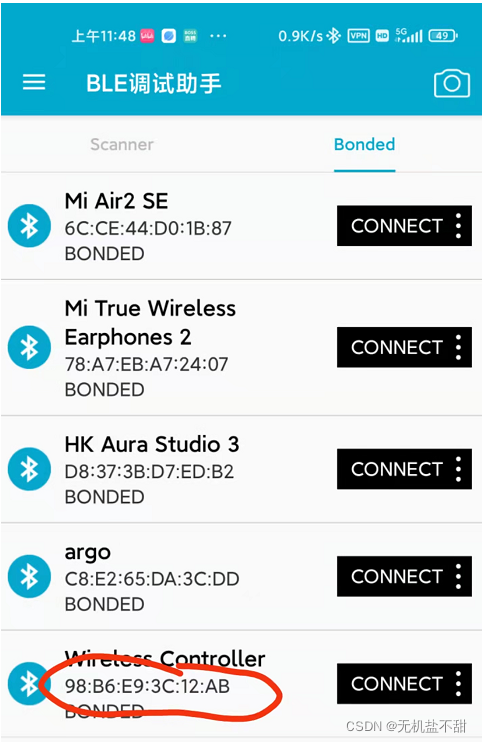Click Bluetooth icon beside Mi Air2 SE
This screenshot has width=482, height=742.
29,226
